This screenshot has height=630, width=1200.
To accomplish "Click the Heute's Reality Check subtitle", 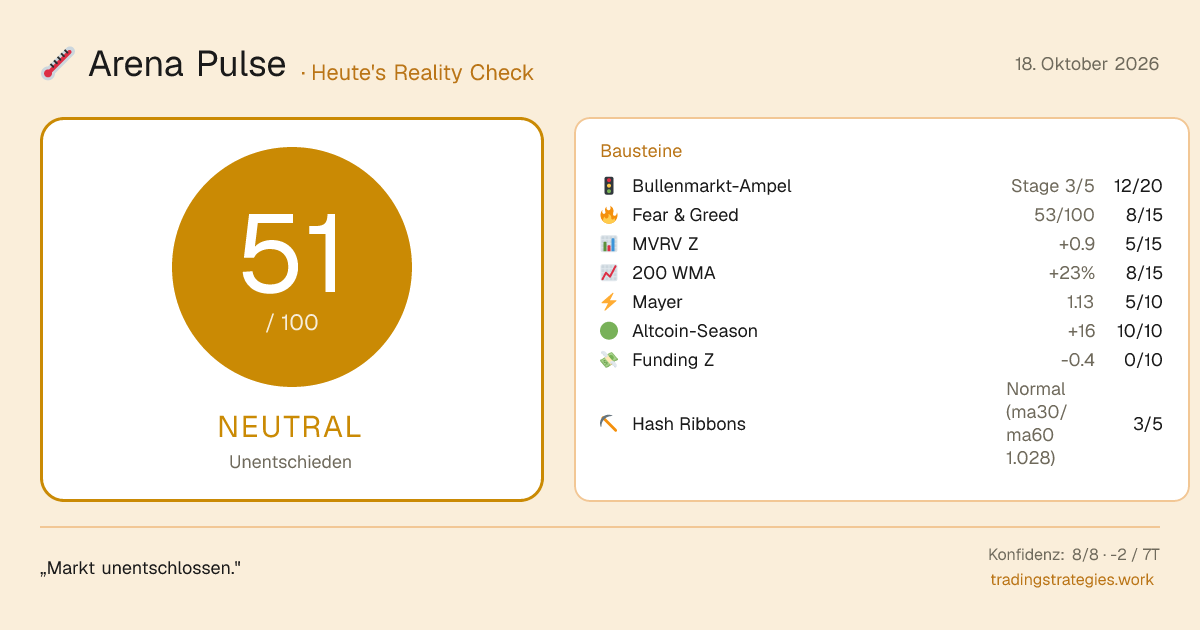I will (x=422, y=73).
